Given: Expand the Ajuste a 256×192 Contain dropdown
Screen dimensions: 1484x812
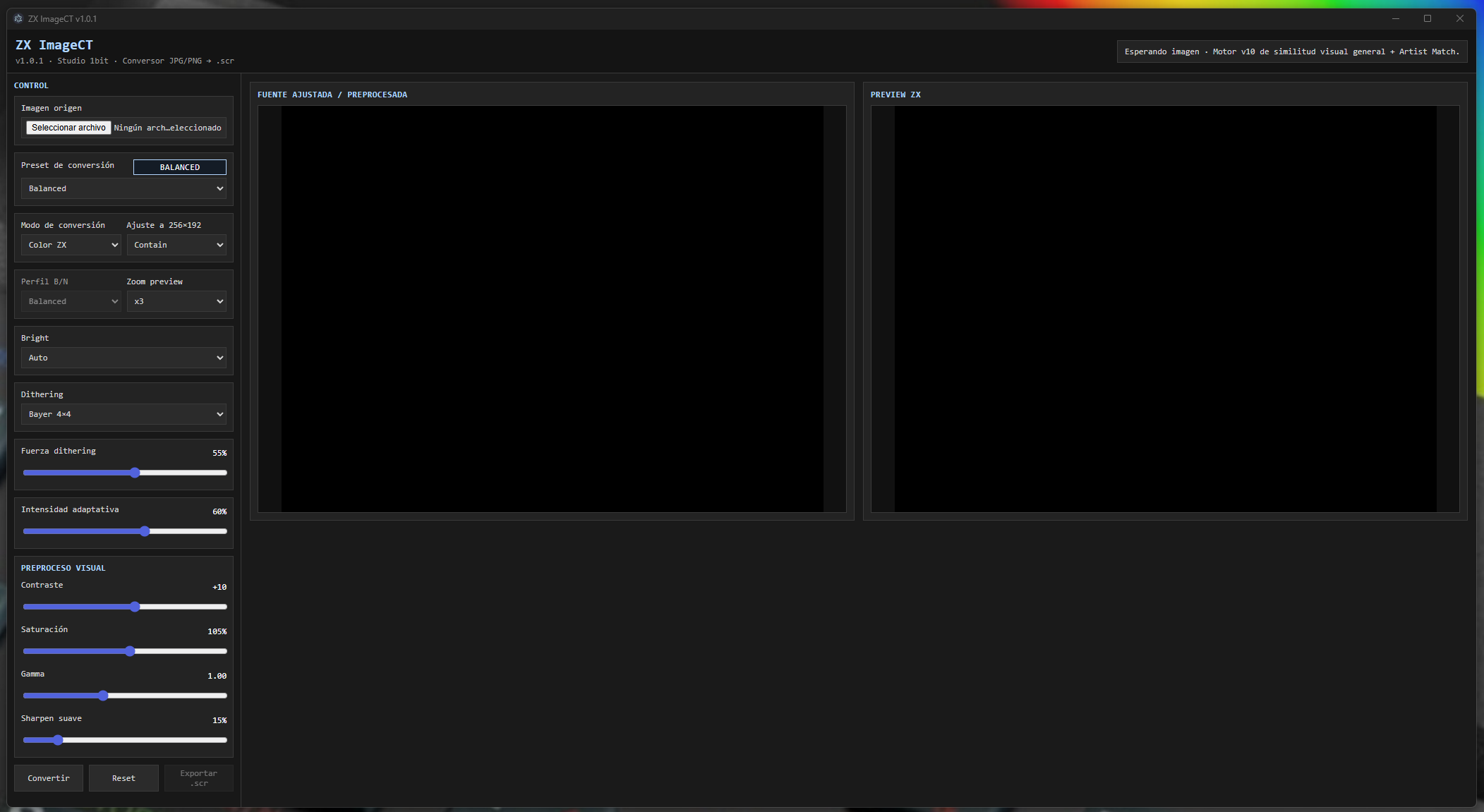Looking at the screenshot, I should coord(176,245).
